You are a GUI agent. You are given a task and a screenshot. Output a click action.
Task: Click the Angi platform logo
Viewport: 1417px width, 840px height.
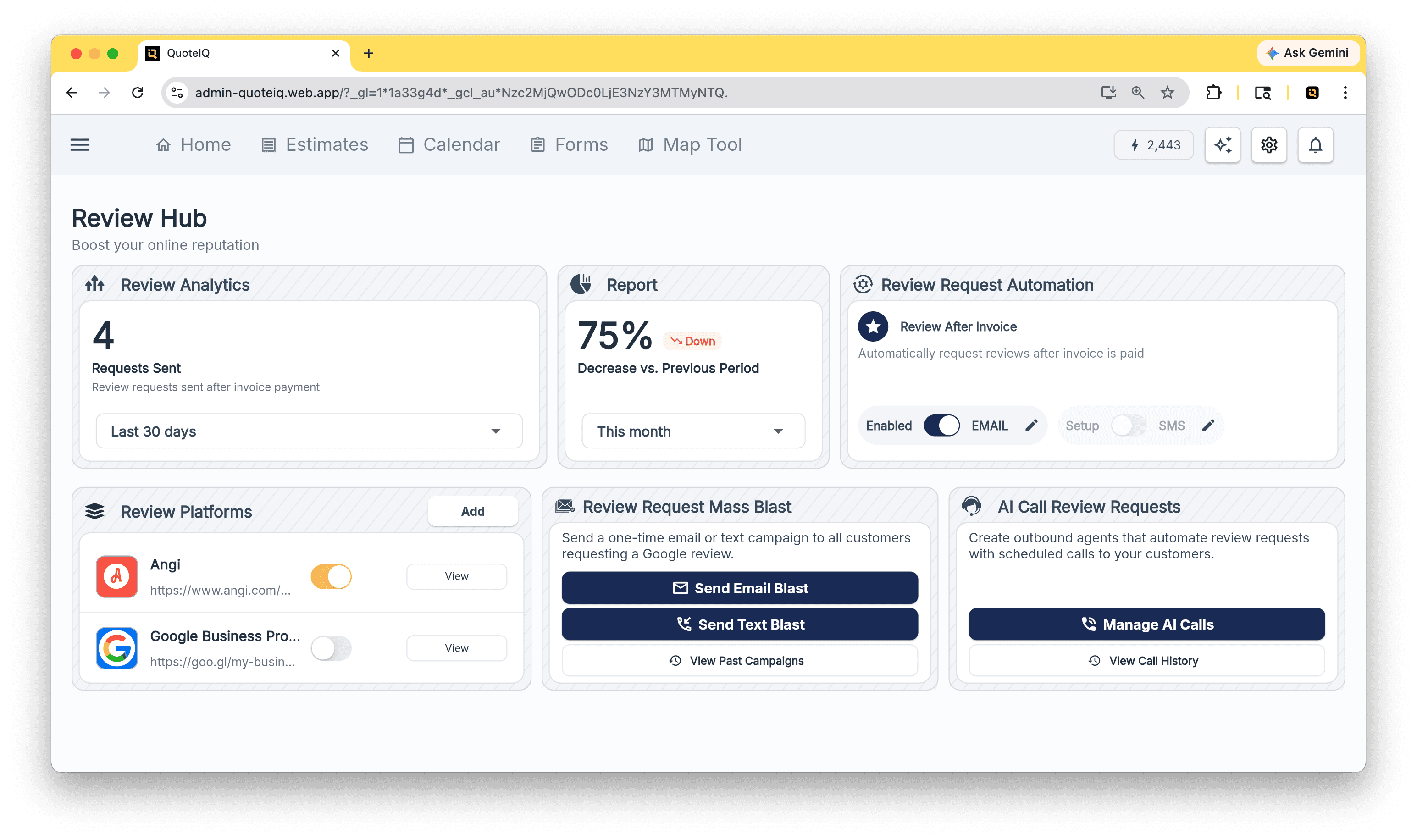click(x=116, y=576)
